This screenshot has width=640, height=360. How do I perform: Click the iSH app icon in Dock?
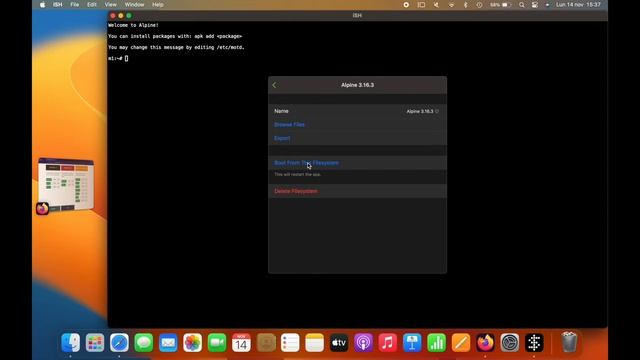click(534, 342)
